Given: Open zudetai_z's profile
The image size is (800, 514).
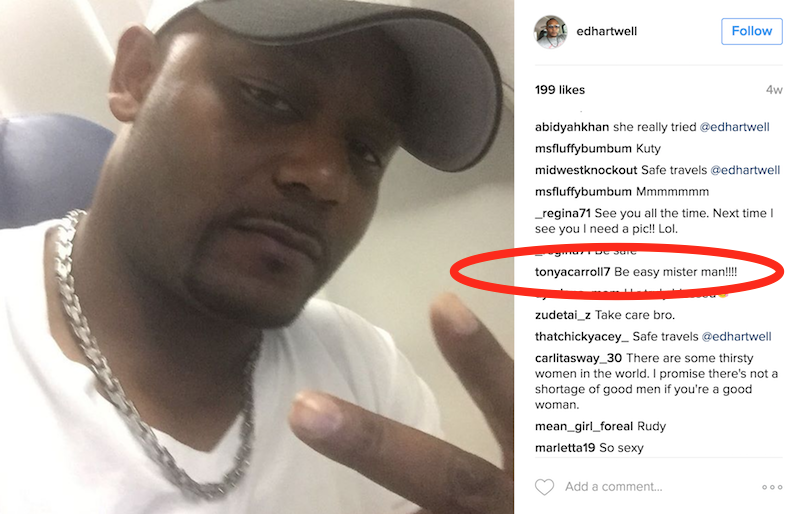Looking at the screenshot, I should (x=563, y=315).
